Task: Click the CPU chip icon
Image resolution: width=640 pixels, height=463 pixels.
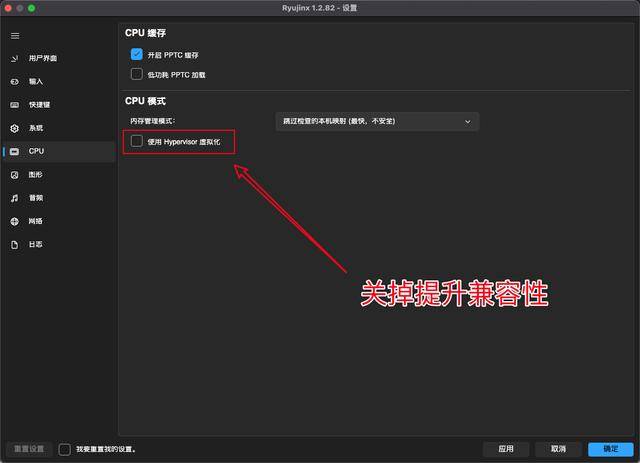Action: [x=15, y=151]
